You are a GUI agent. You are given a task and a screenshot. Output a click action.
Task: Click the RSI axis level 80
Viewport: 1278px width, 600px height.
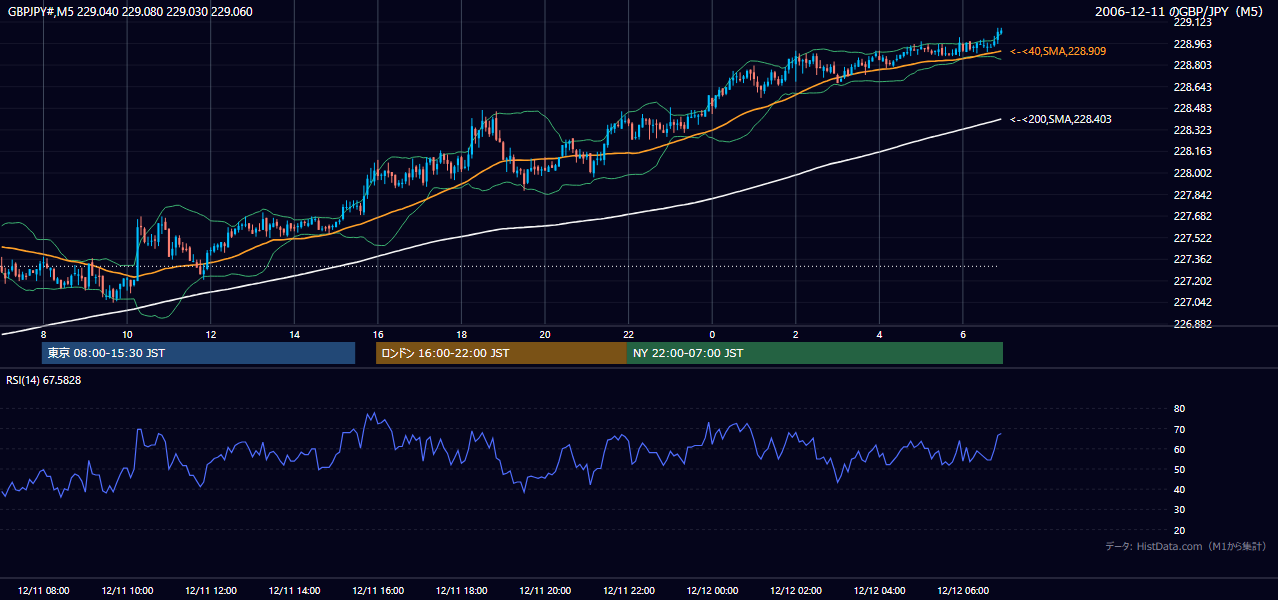point(1179,409)
